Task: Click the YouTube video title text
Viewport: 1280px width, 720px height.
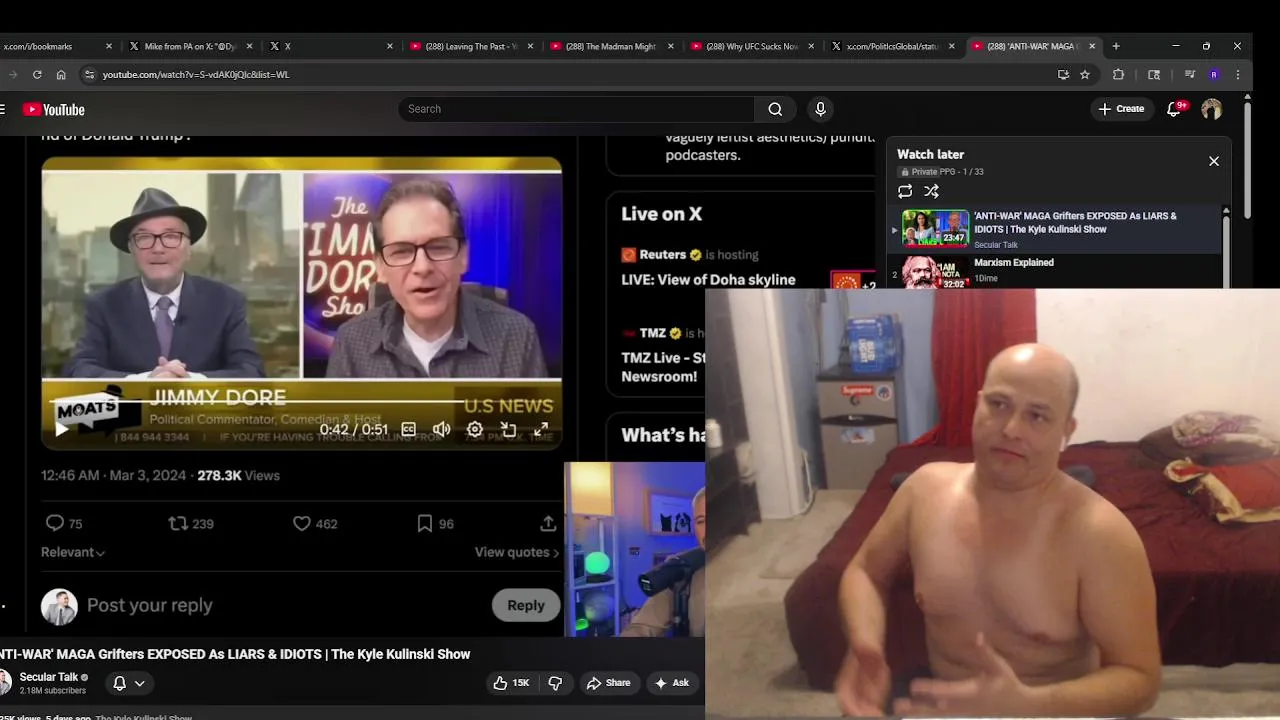Action: [x=235, y=654]
